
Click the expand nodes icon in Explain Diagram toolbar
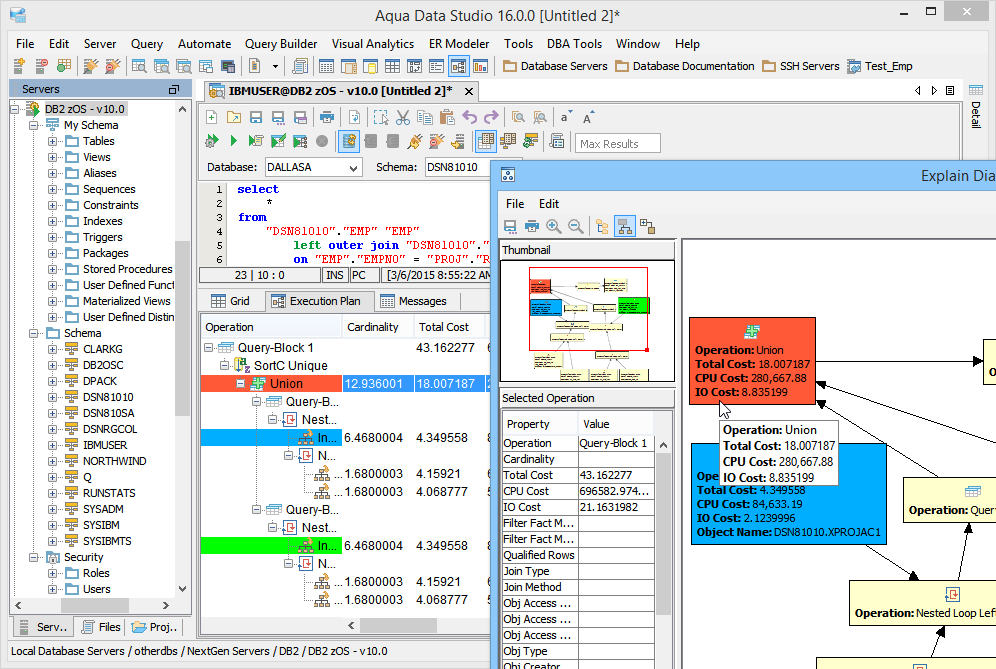(x=647, y=226)
